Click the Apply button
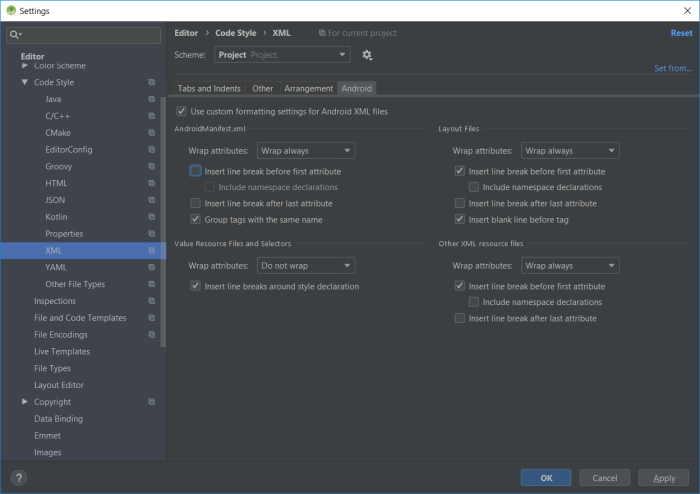This screenshot has height=494, width=700. (x=664, y=478)
